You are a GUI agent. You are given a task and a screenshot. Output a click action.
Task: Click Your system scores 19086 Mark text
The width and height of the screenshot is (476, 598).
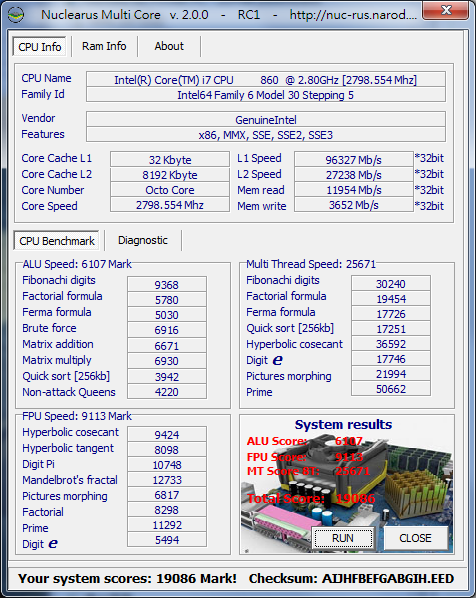pos(127,579)
